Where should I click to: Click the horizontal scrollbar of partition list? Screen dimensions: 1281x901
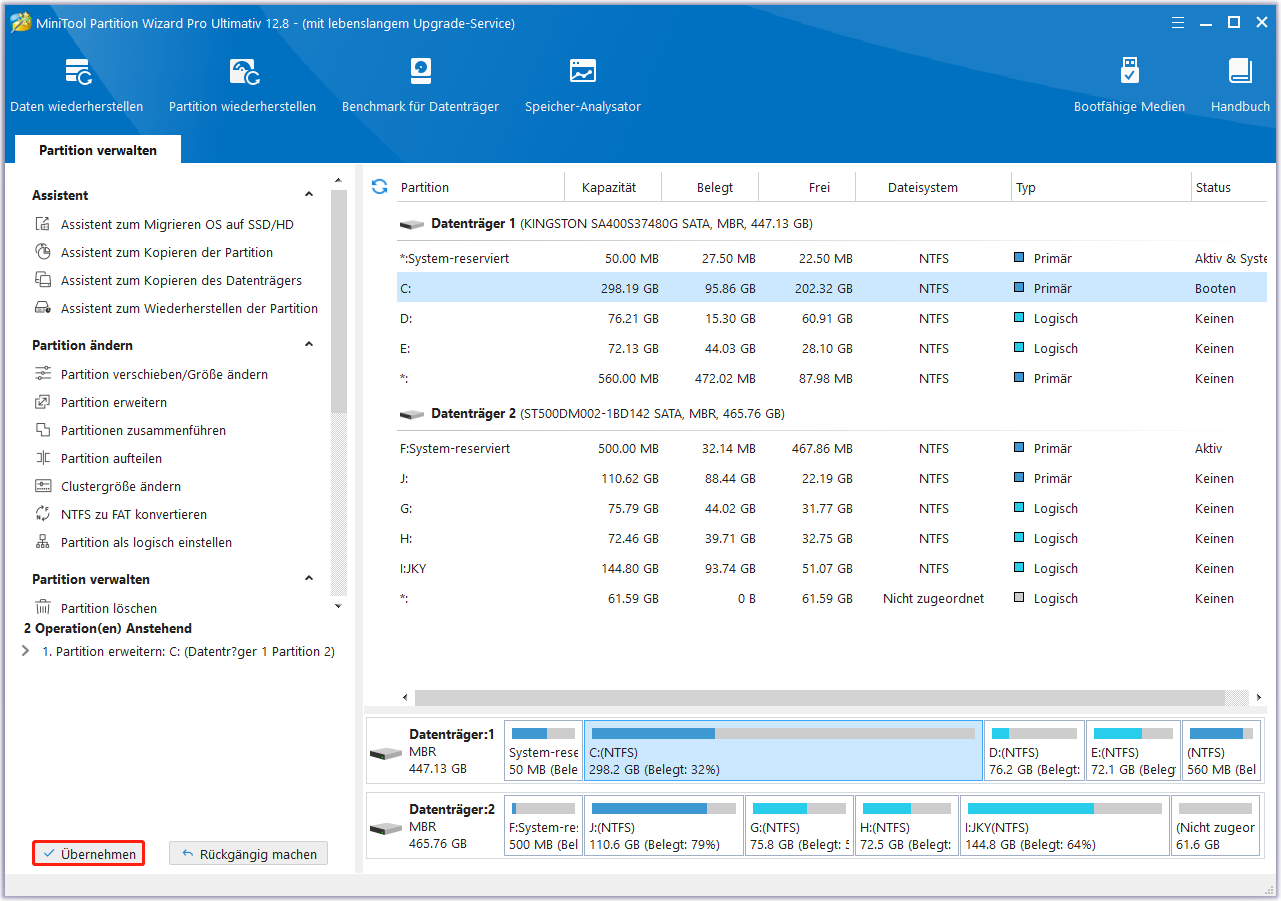click(819, 698)
